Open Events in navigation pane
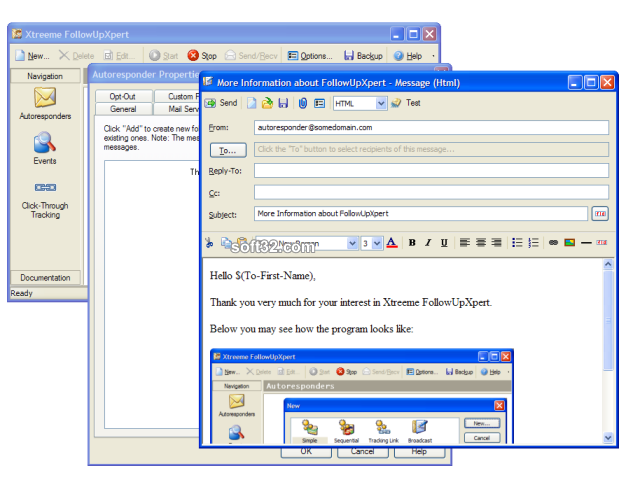 click(45, 149)
